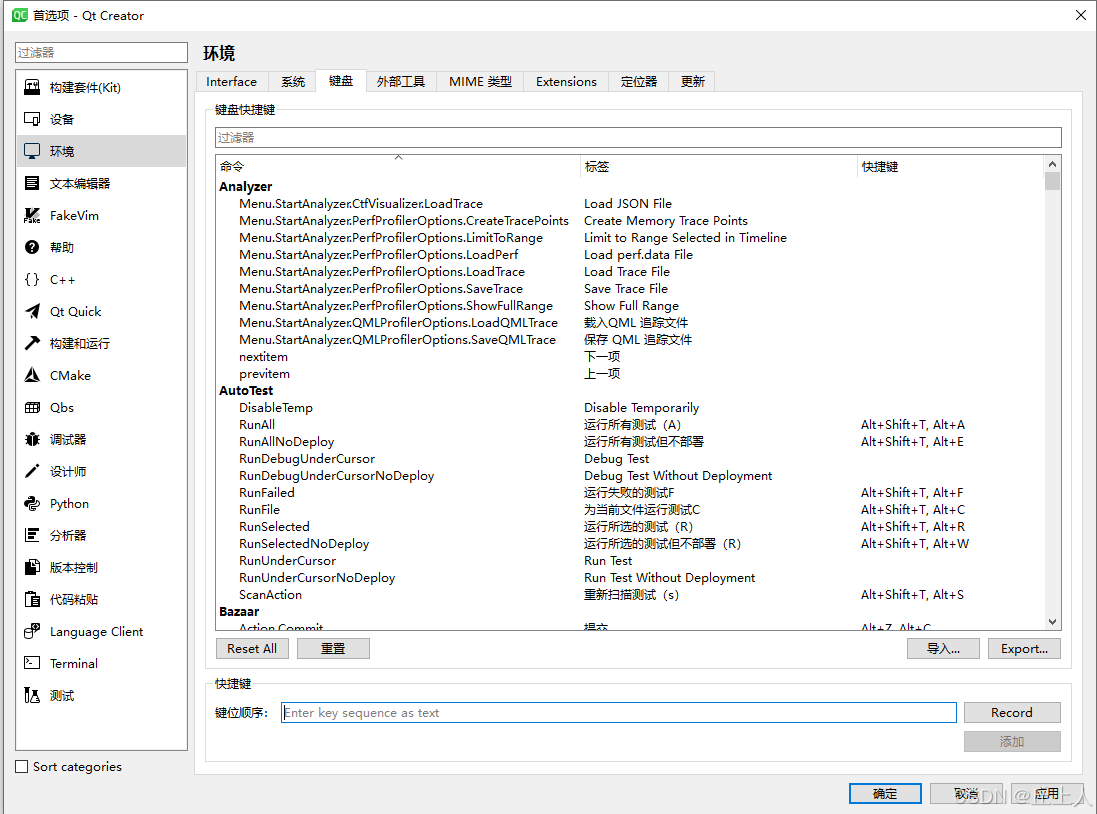
Task: Open the 分析器 analyzer icon
Action: coord(32,535)
